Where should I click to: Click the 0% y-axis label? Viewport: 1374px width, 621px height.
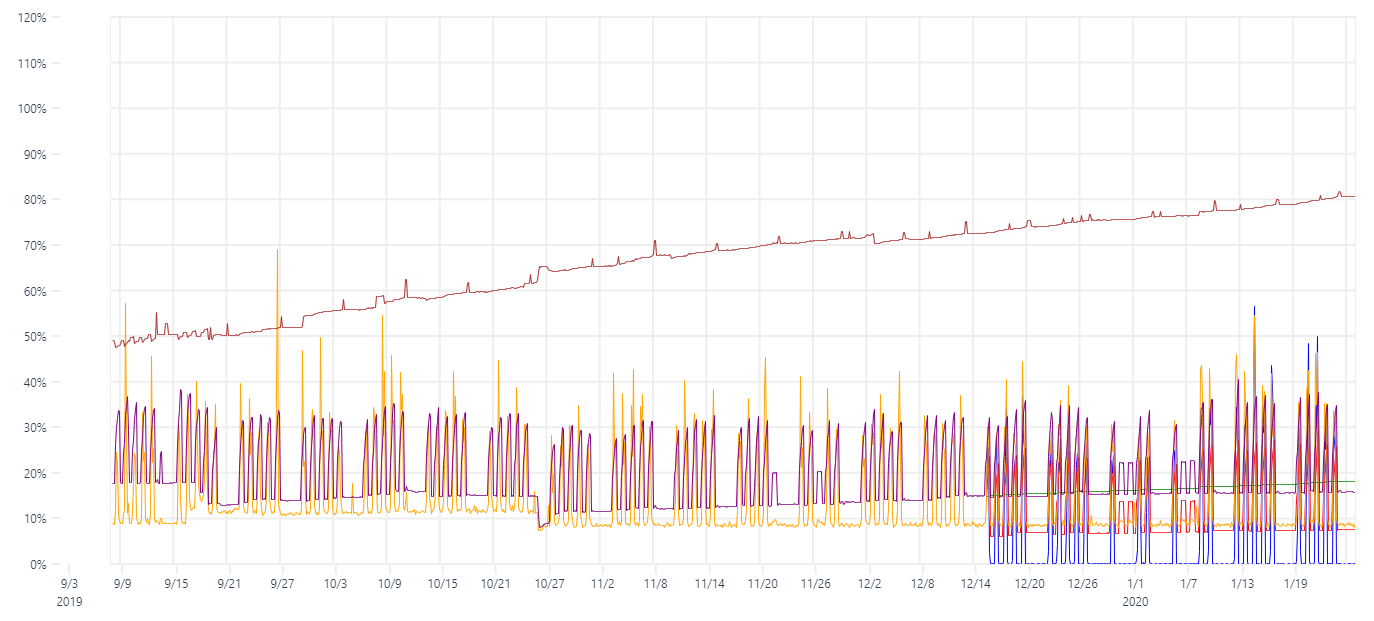coord(36,563)
